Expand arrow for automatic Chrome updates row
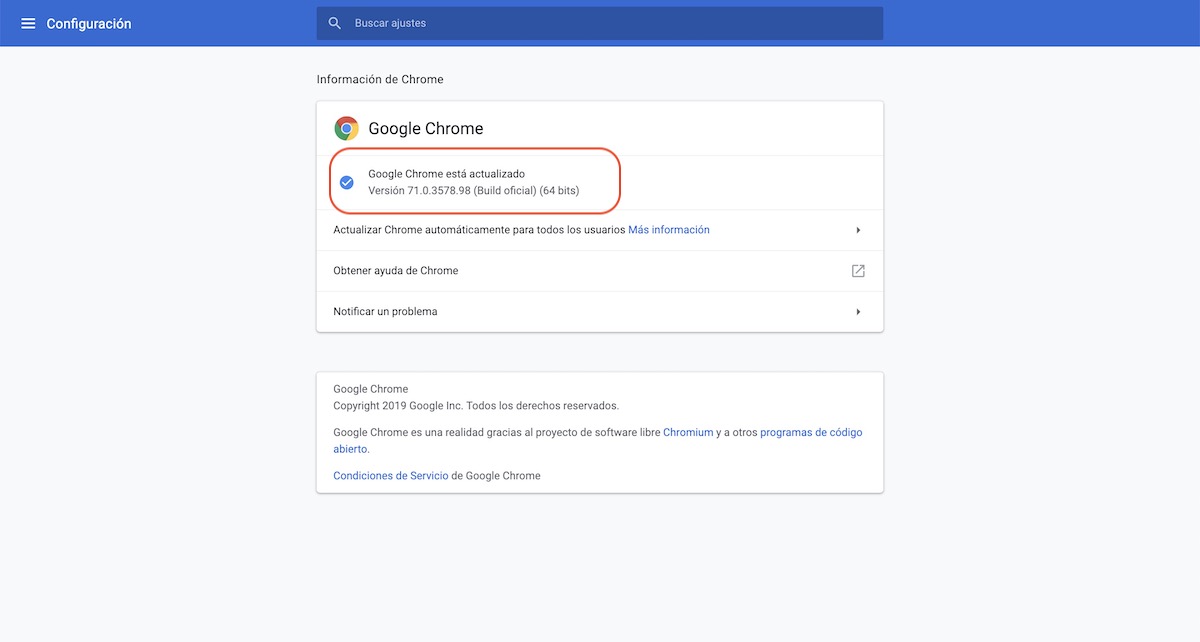The image size is (1200, 642). (858, 230)
